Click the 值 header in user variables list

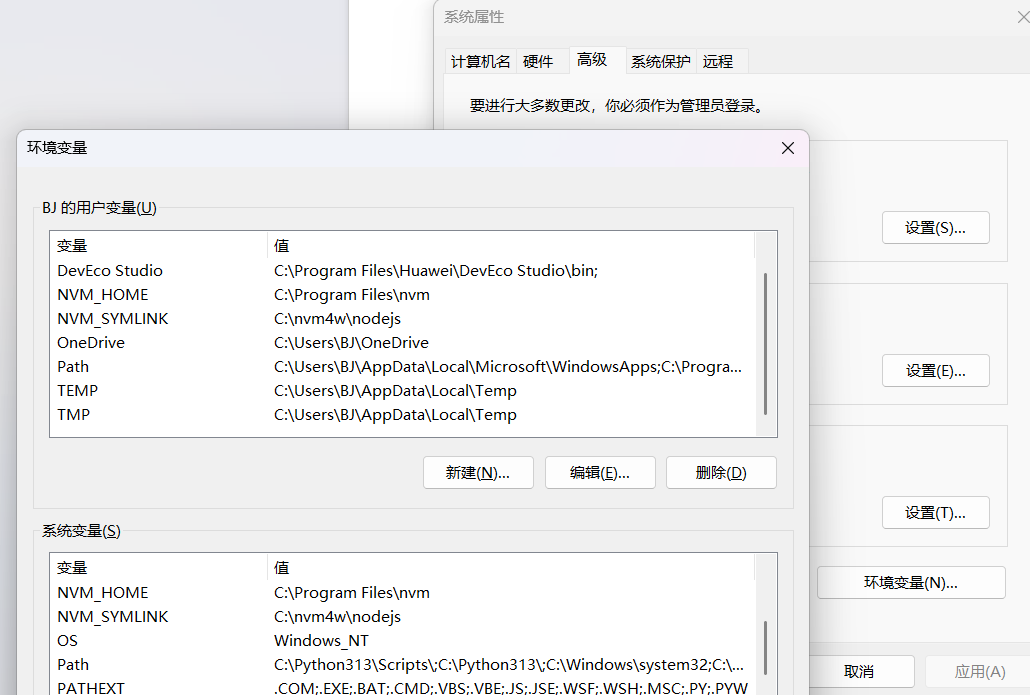(x=511, y=246)
